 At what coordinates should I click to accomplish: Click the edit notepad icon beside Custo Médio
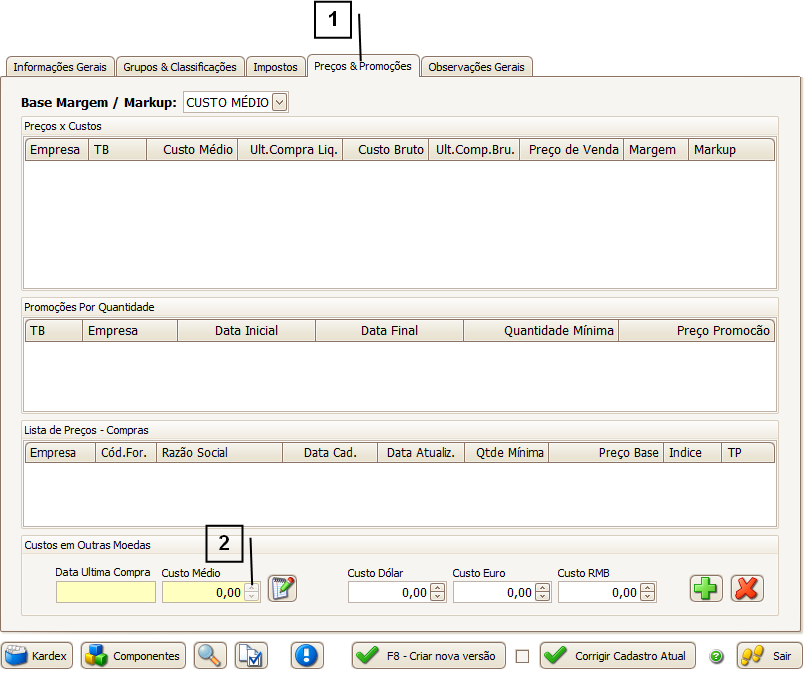(x=283, y=589)
